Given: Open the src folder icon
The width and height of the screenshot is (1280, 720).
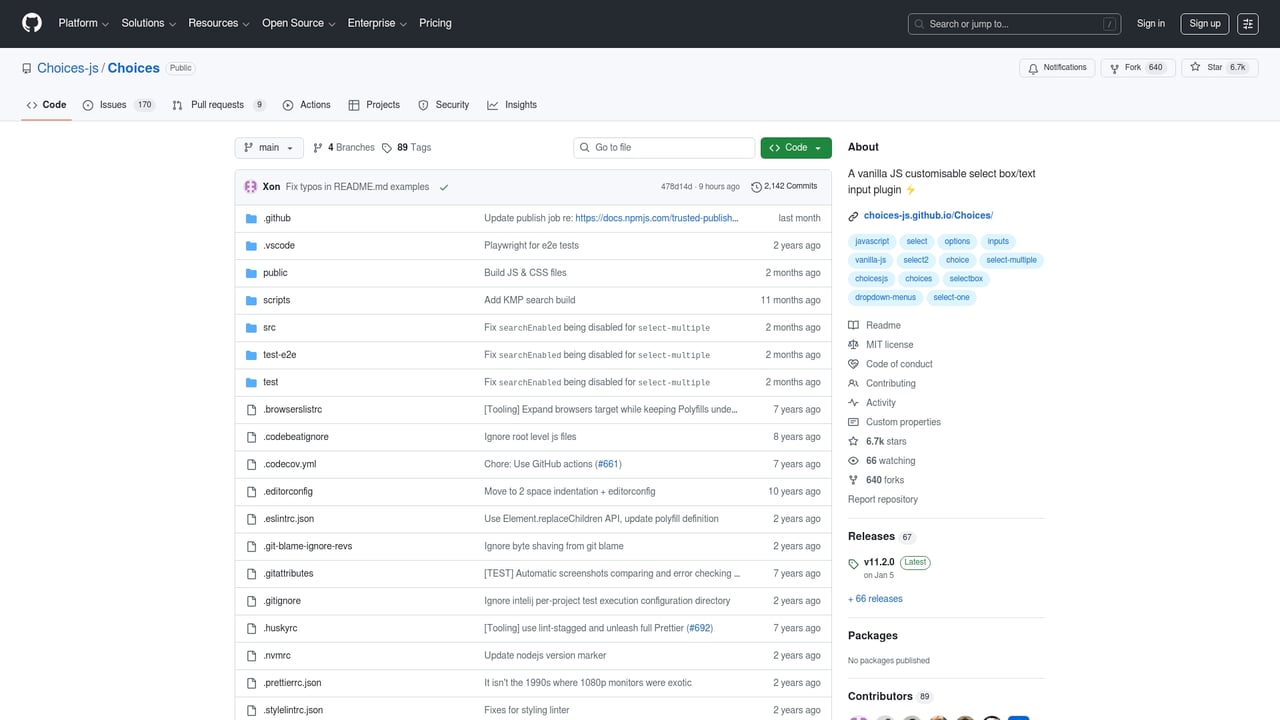Looking at the screenshot, I should [x=252, y=328].
